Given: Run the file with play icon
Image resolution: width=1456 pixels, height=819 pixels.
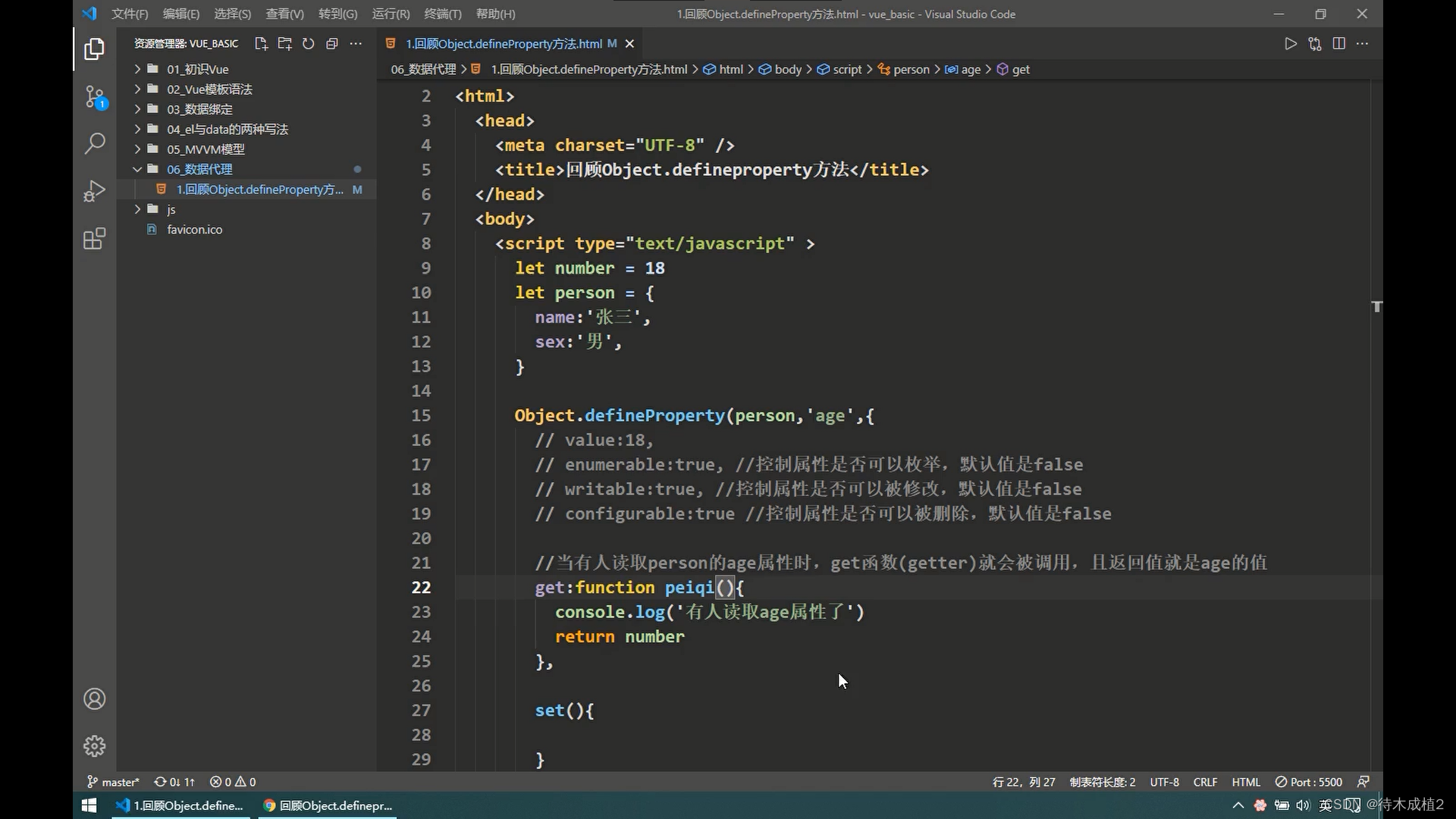Looking at the screenshot, I should tap(1291, 44).
